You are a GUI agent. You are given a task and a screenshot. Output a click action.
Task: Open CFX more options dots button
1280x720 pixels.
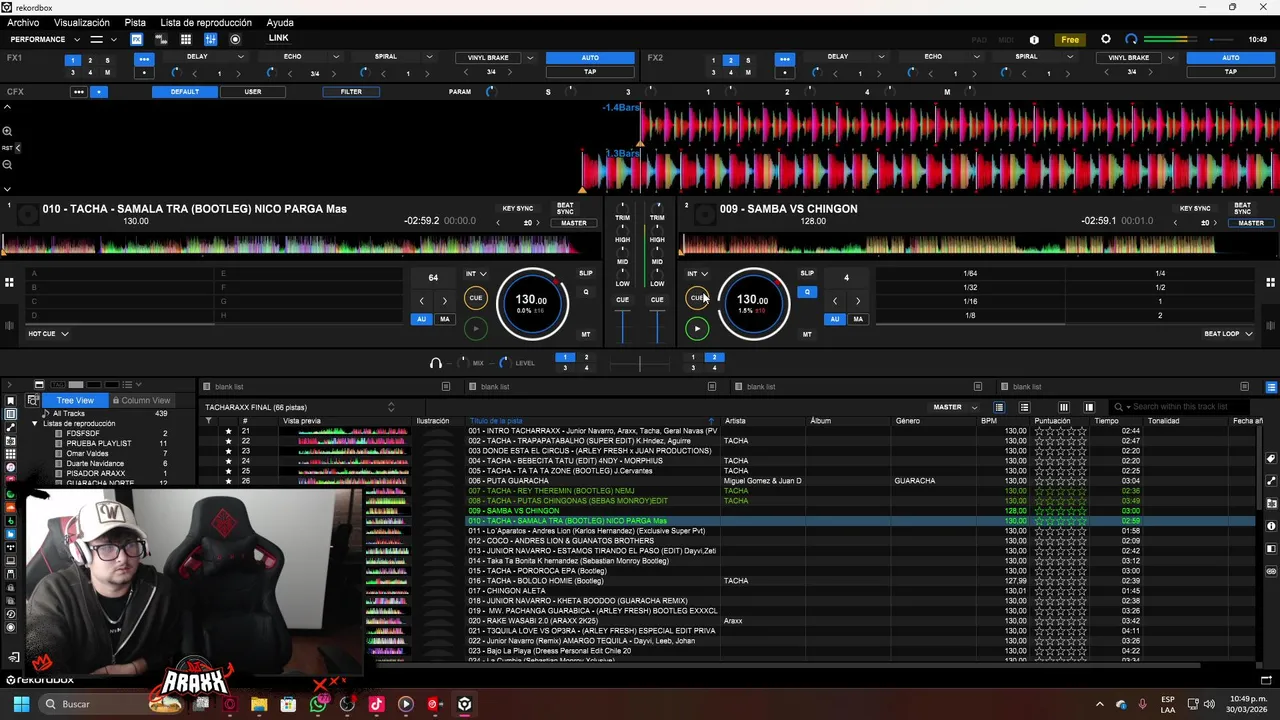click(78, 92)
